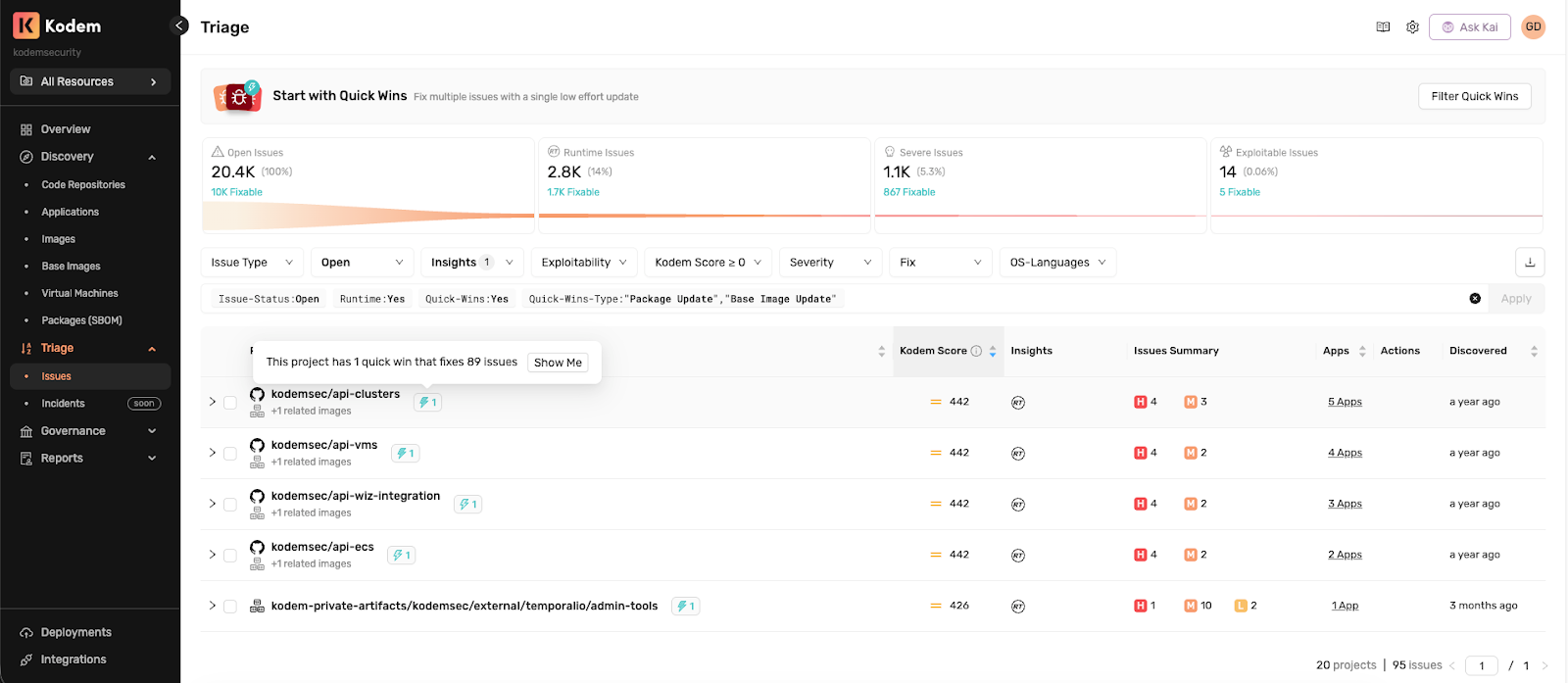Click Quick Wins bug illustration icon
Viewport: 1568px width, 683px height.
tap(238, 96)
